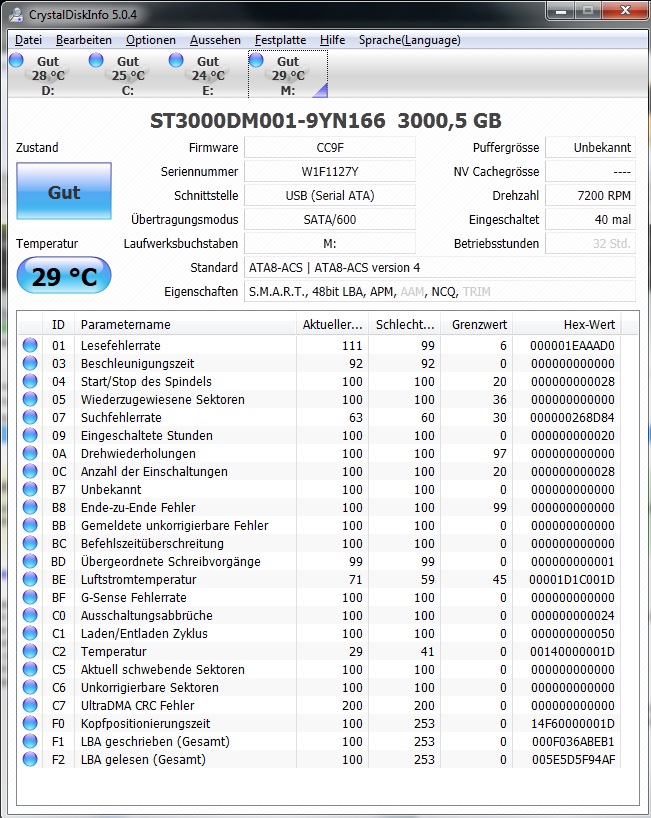
Task: Click status orb for Ende-zu-Ende Fehler
Action: click(x=30, y=507)
